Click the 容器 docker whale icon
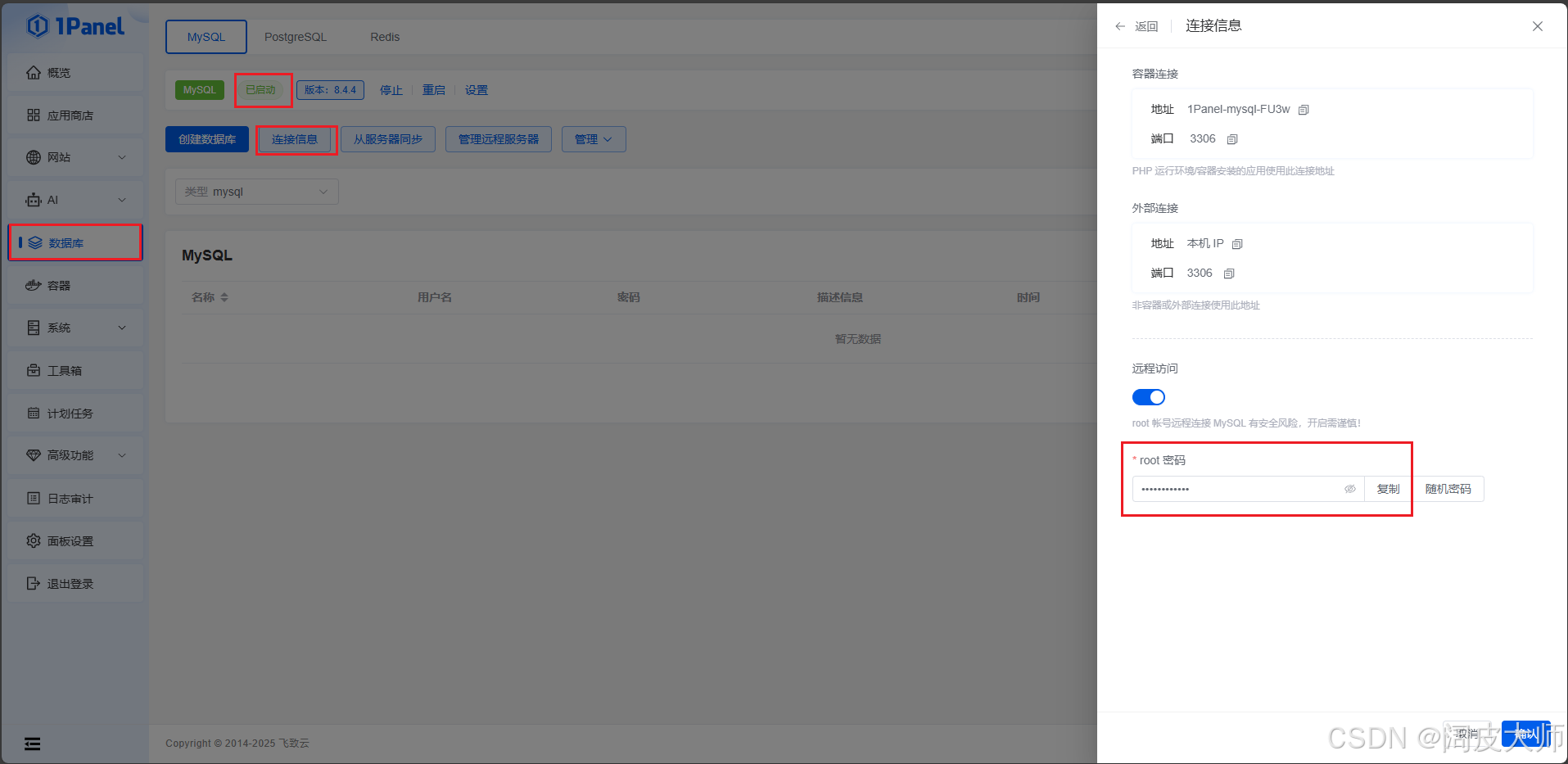Screen dimensions: 1568x764 point(34,286)
